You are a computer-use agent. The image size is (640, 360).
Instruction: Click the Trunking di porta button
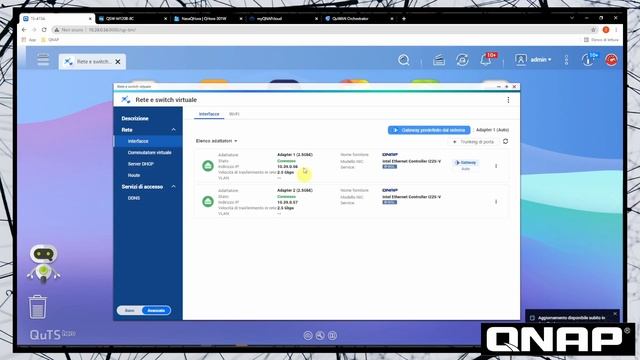click(x=473, y=142)
